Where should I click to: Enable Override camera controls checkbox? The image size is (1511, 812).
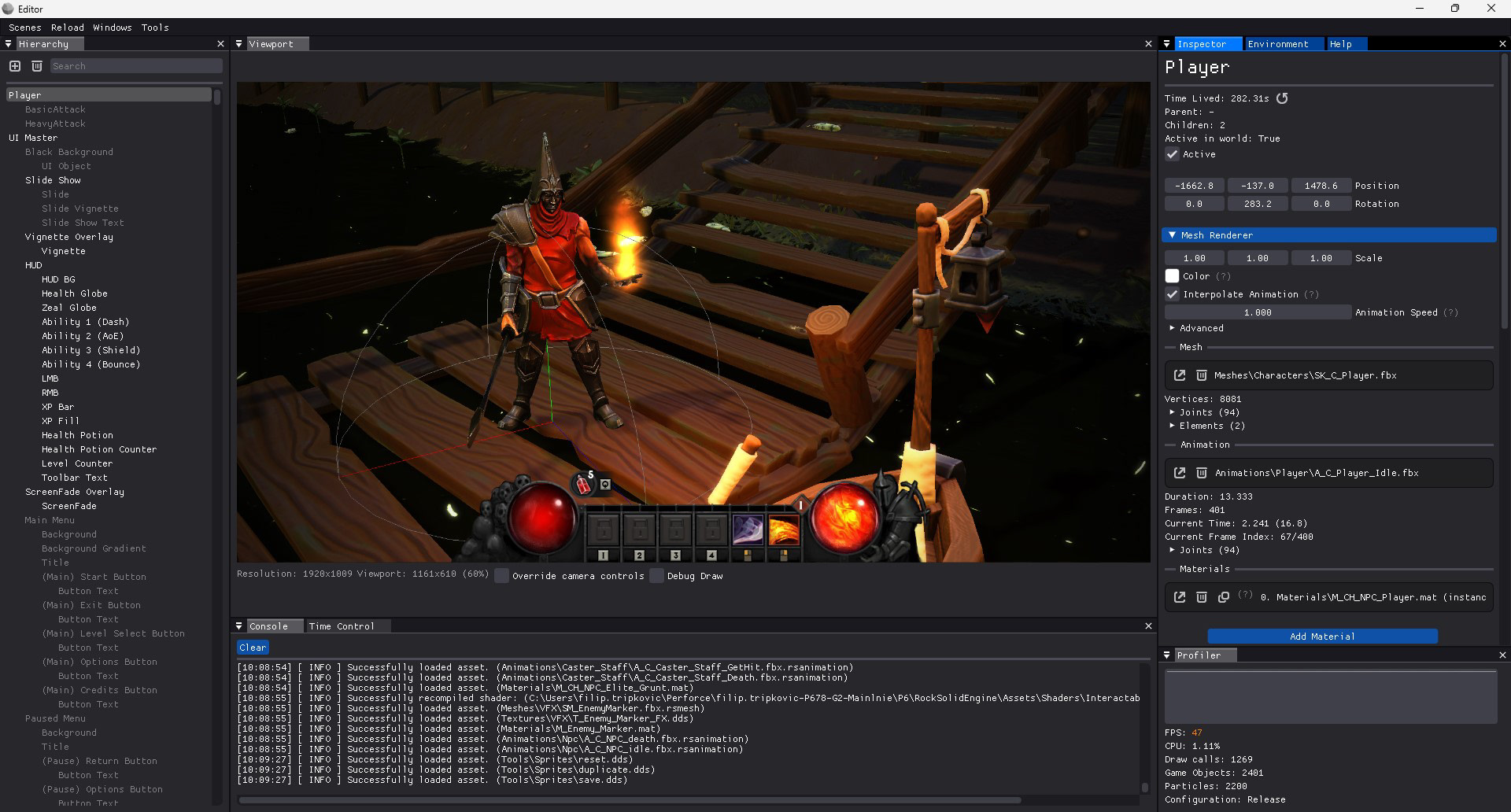501,576
